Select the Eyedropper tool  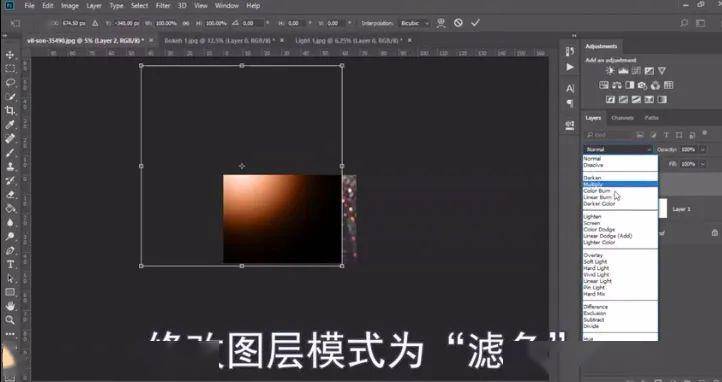(x=10, y=125)
